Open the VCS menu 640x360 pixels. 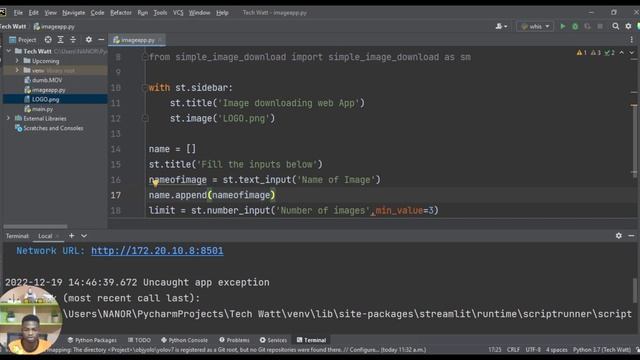tap(178, 13)
